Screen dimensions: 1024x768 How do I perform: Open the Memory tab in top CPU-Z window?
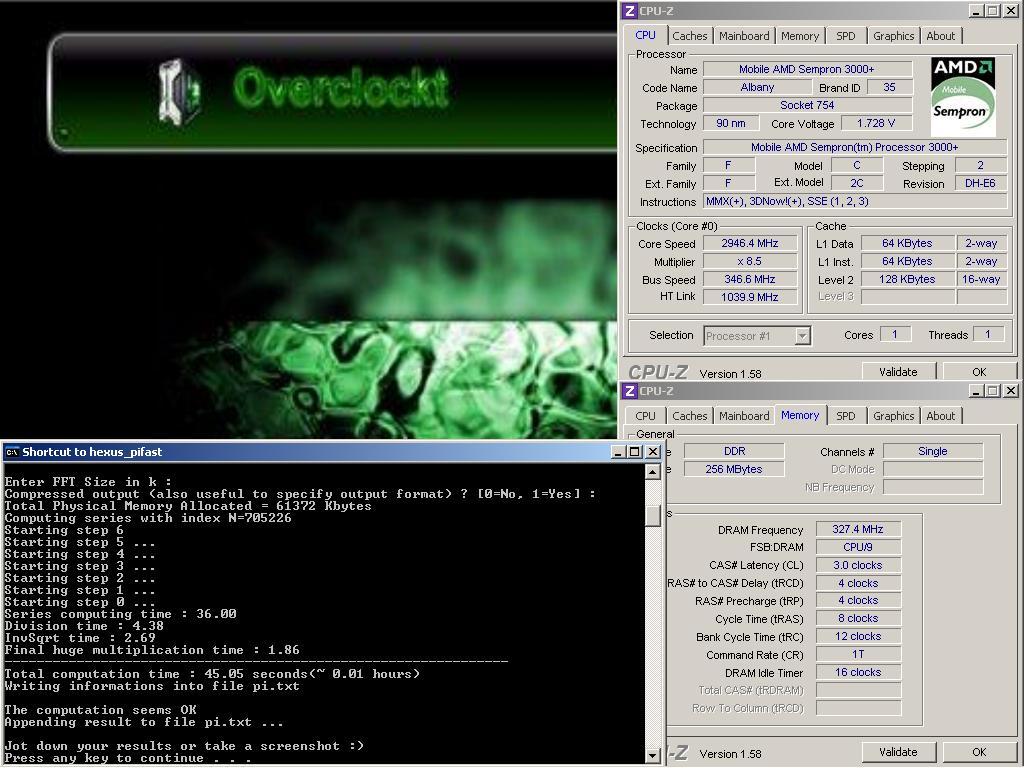click(799, 36)
